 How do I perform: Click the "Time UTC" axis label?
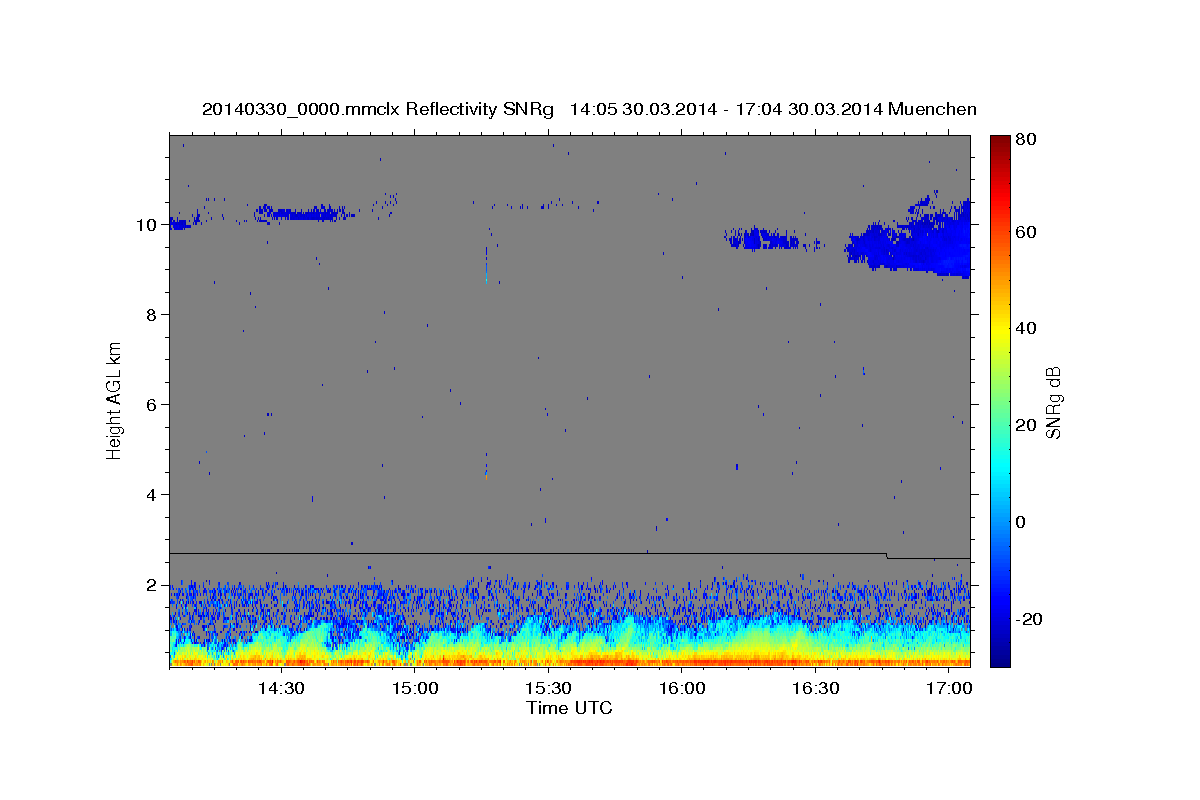[x=569, y=708]
